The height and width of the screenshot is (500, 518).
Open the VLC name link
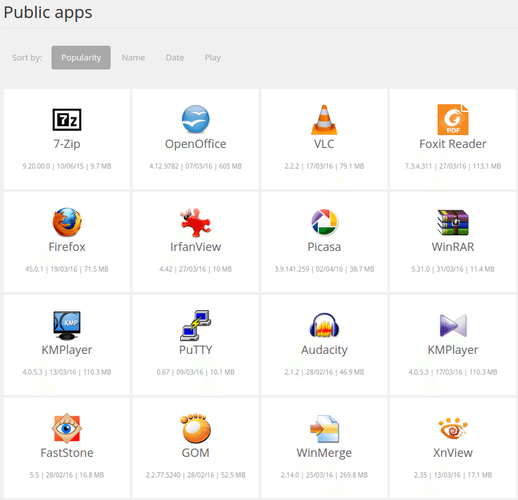(x=324, y=144)
